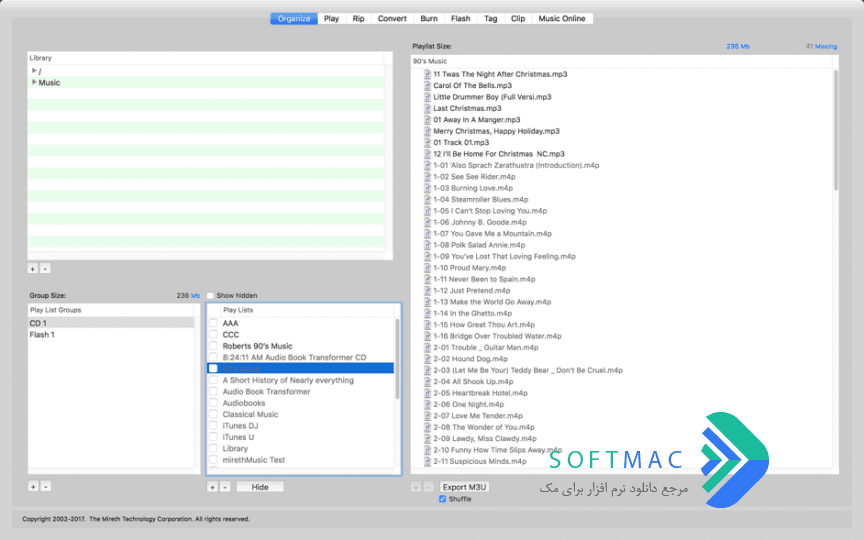Click the Play Lists scrollbar

click(397, 359)
